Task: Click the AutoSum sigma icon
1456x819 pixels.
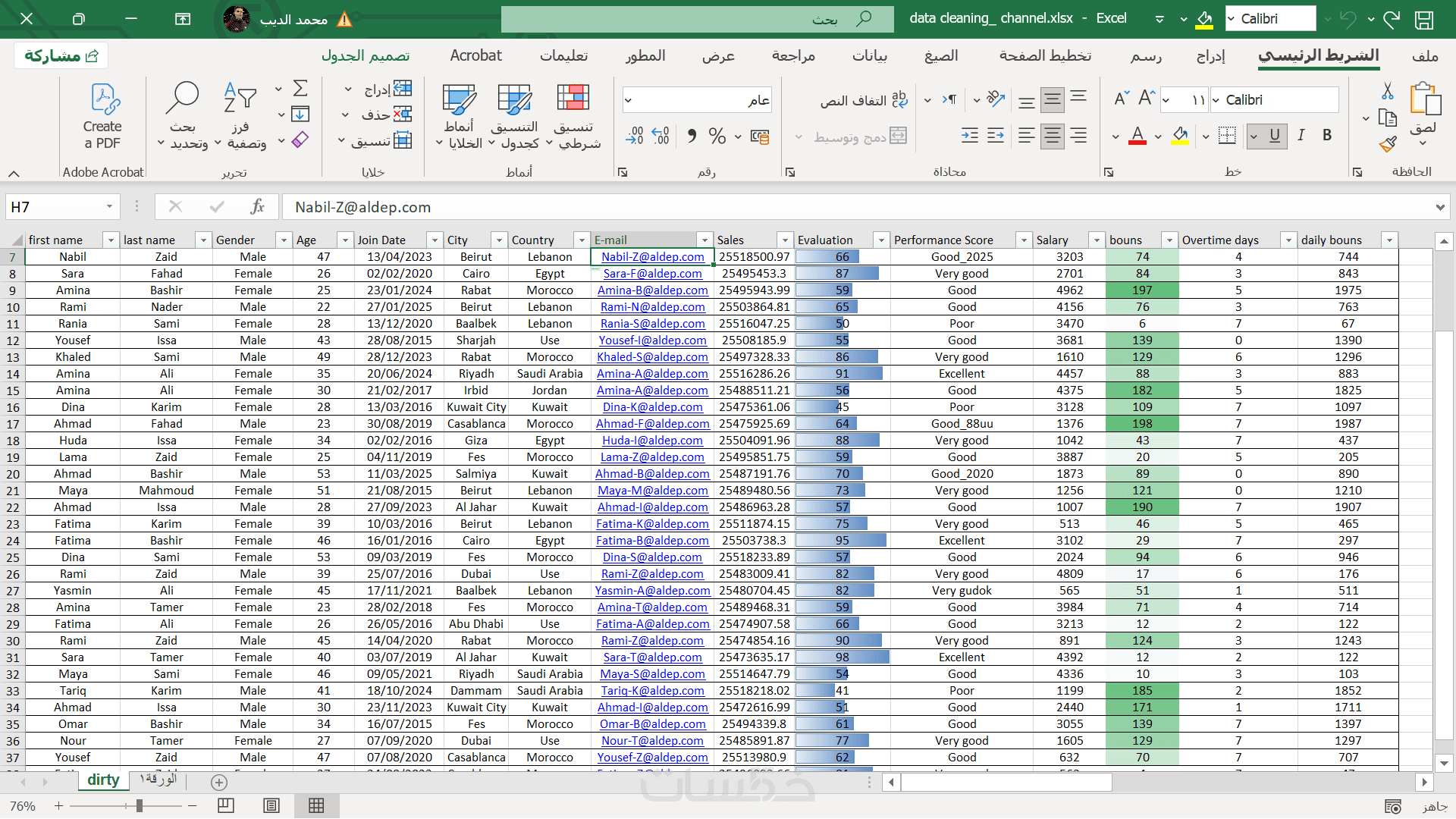Action: point(300,89)
